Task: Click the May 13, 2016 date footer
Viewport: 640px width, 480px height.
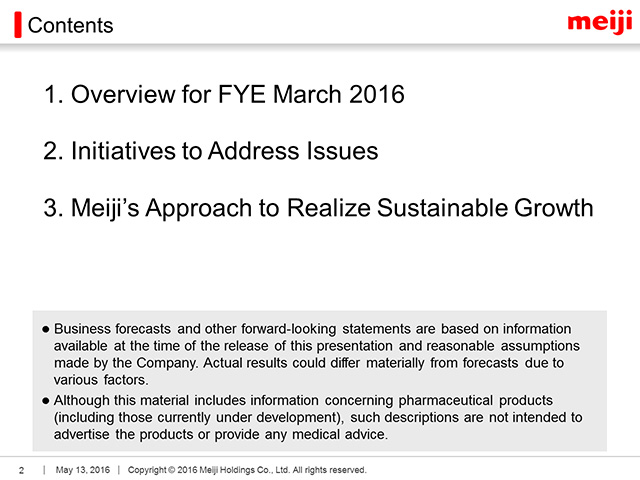Action: 83,470
